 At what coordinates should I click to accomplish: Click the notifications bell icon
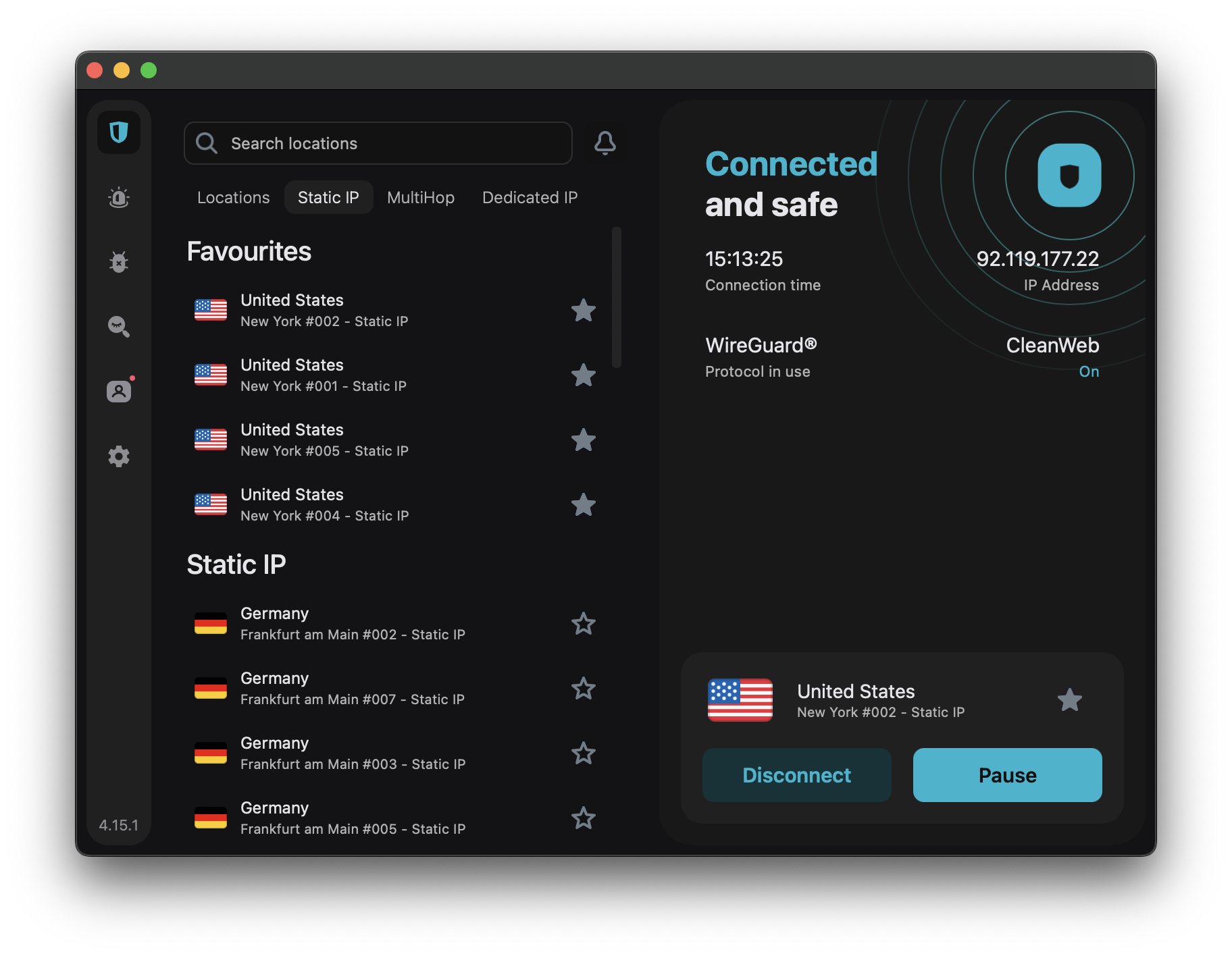pyautogui.click(x=605, y=143)
